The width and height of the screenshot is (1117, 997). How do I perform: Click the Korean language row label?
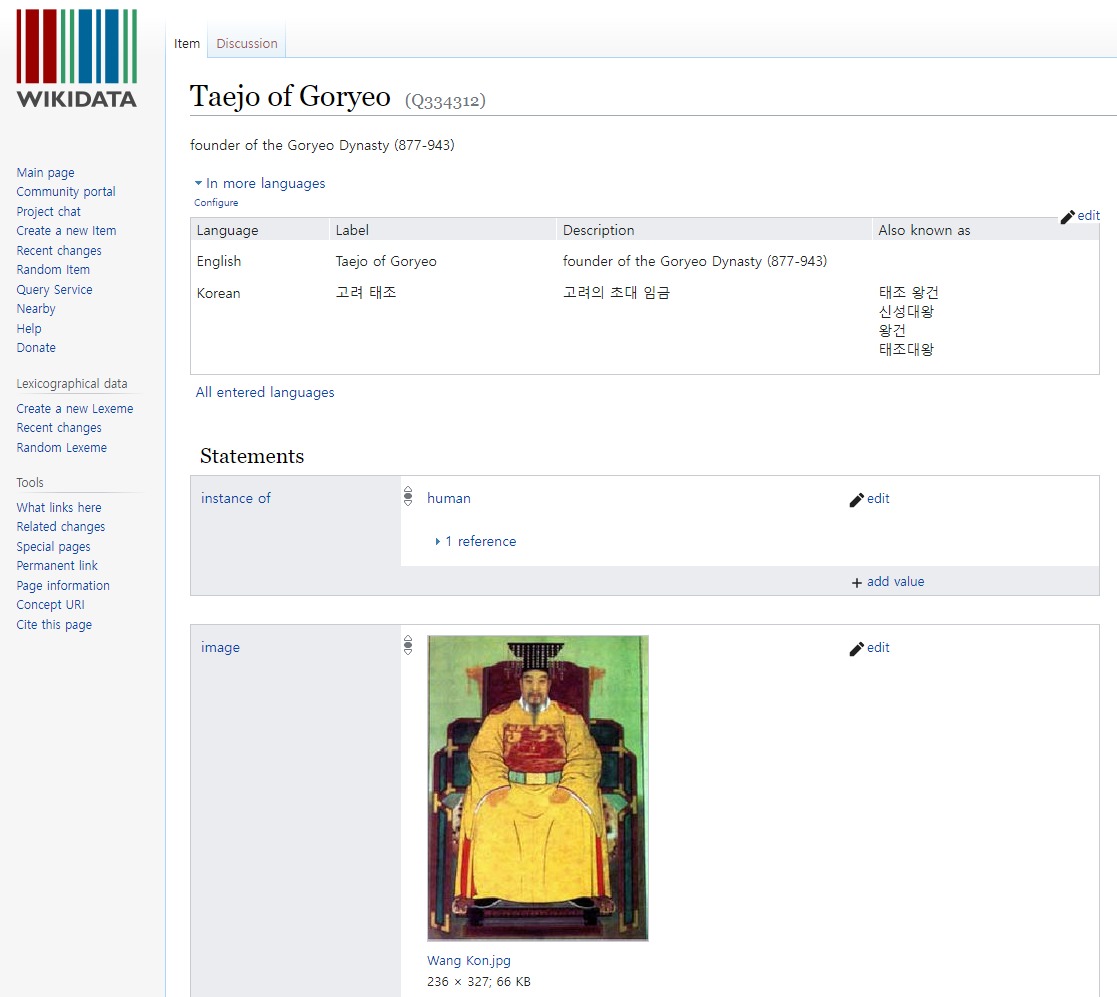[219, 293]
